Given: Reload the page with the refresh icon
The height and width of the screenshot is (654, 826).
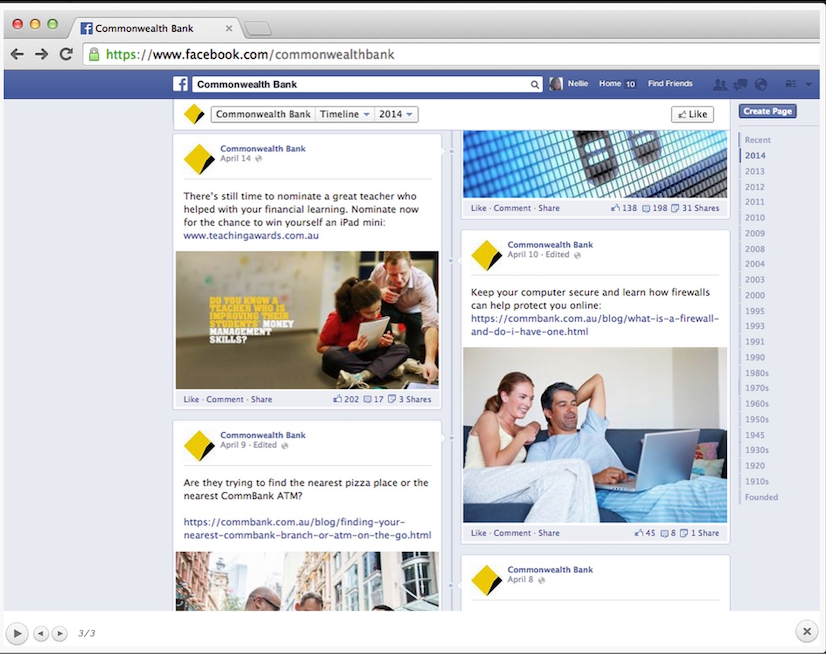Looking at the screenshot, I should pos(66,54).
